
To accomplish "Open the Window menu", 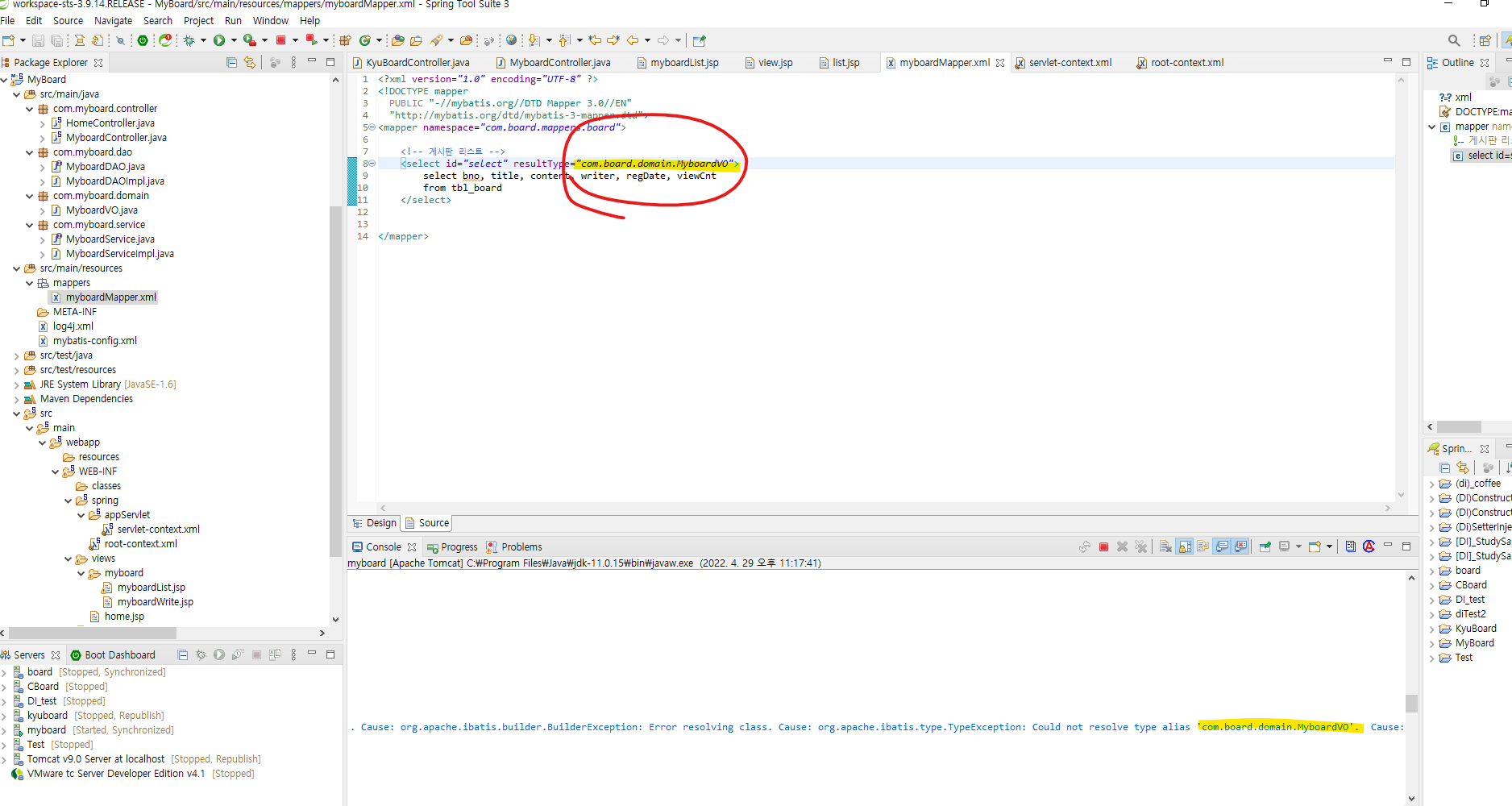I will pyautogui.click(x=270, y=20).
